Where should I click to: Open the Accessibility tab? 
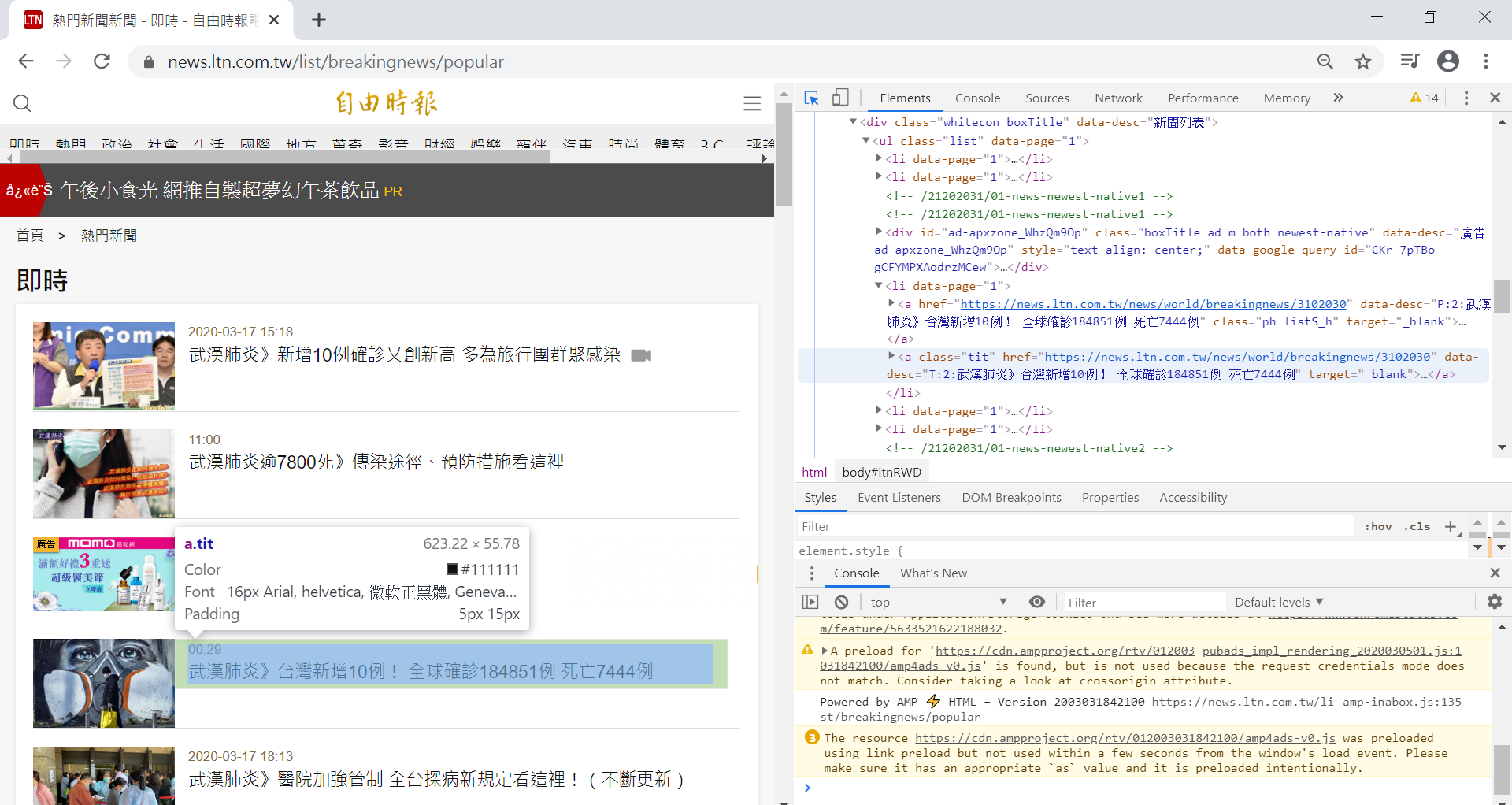point(1192,498)
